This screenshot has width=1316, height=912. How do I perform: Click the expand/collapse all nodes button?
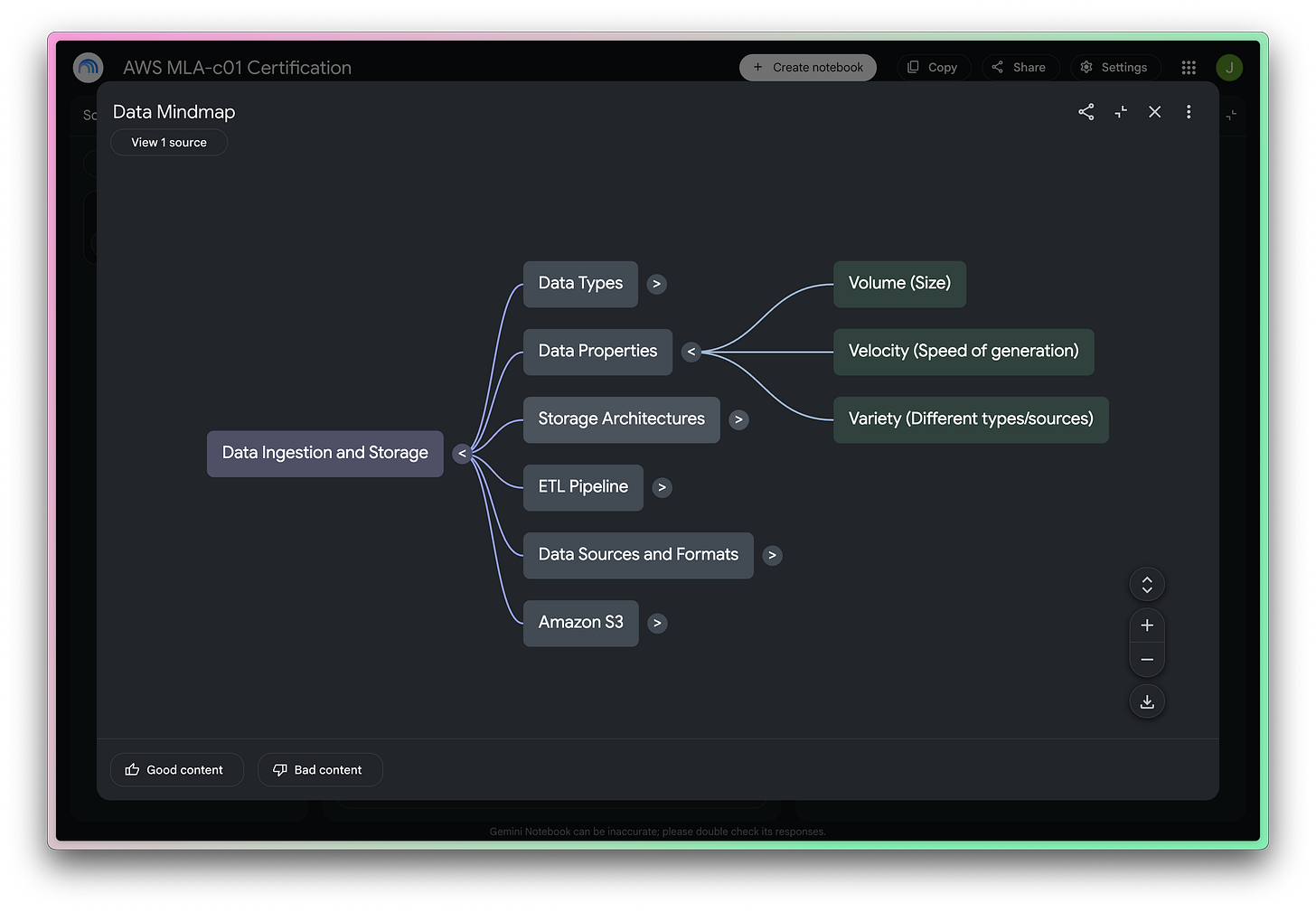(1147, 585)
